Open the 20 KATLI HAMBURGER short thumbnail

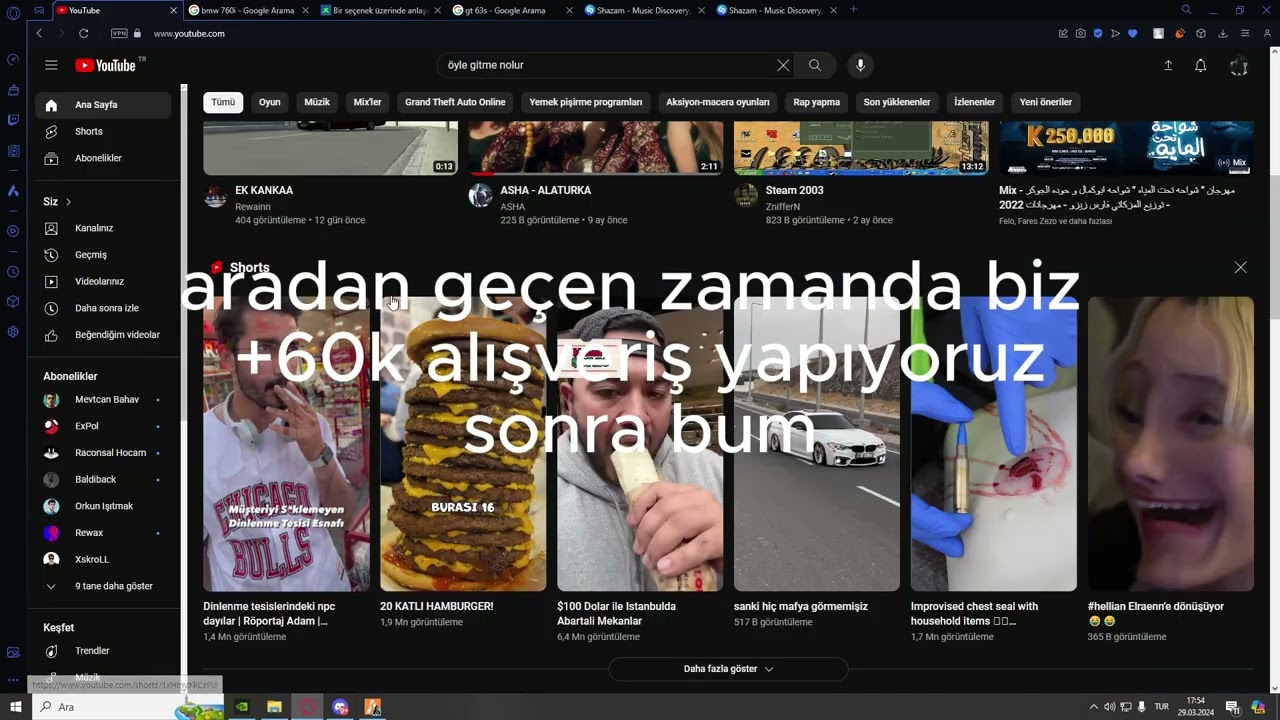point(463,444)
